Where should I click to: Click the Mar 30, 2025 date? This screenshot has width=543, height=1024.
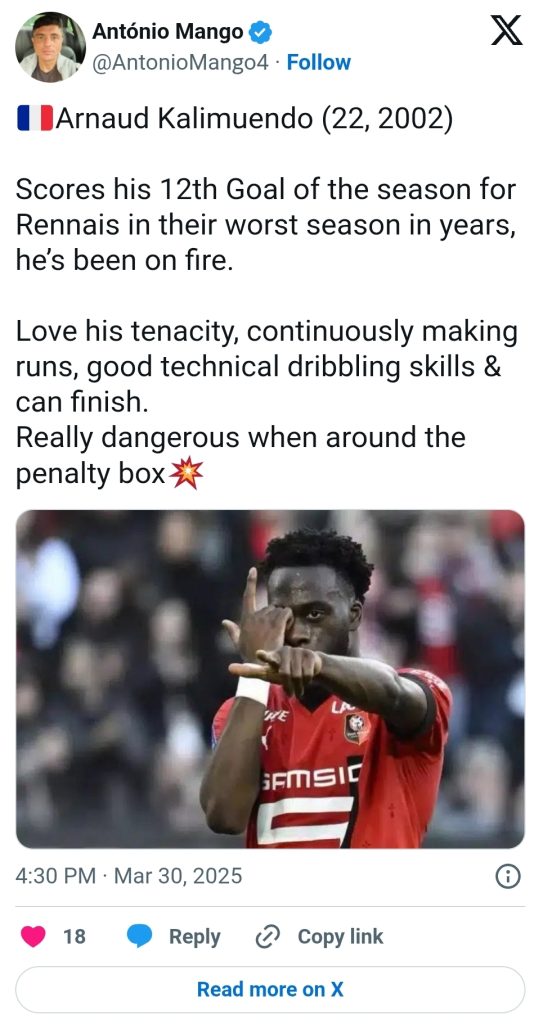tap(178, 876)
